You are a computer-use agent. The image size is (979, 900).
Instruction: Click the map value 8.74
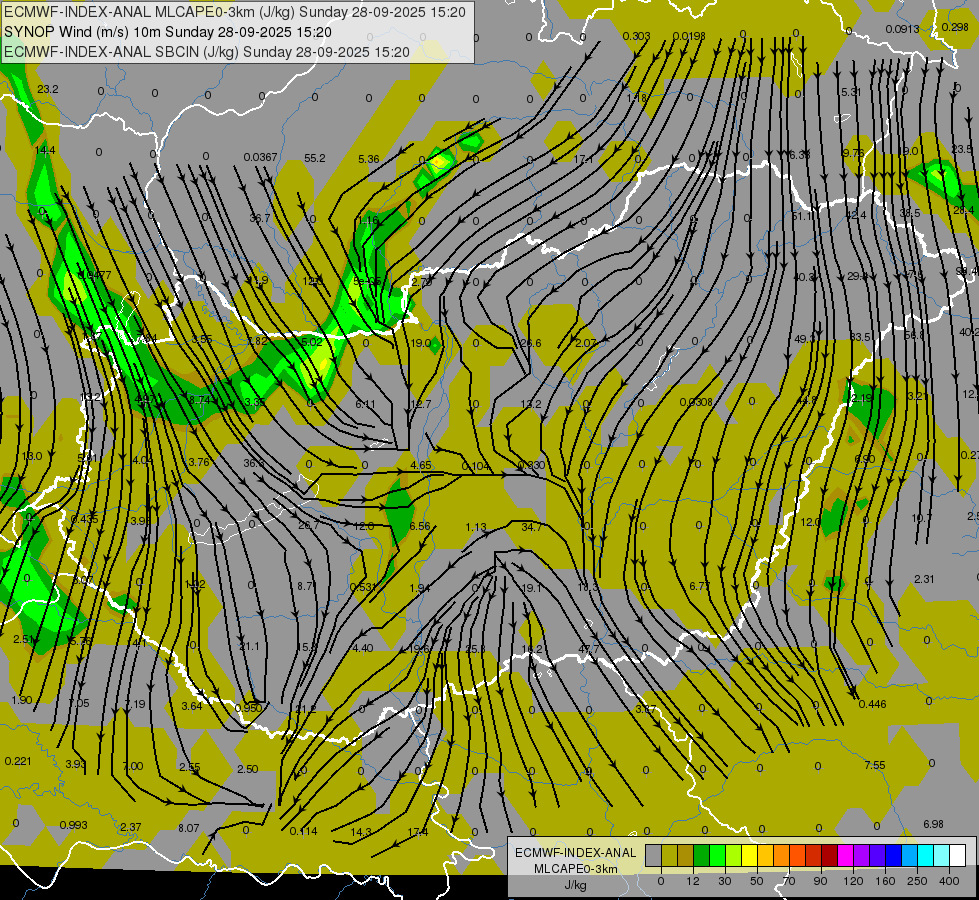[199, 400]
